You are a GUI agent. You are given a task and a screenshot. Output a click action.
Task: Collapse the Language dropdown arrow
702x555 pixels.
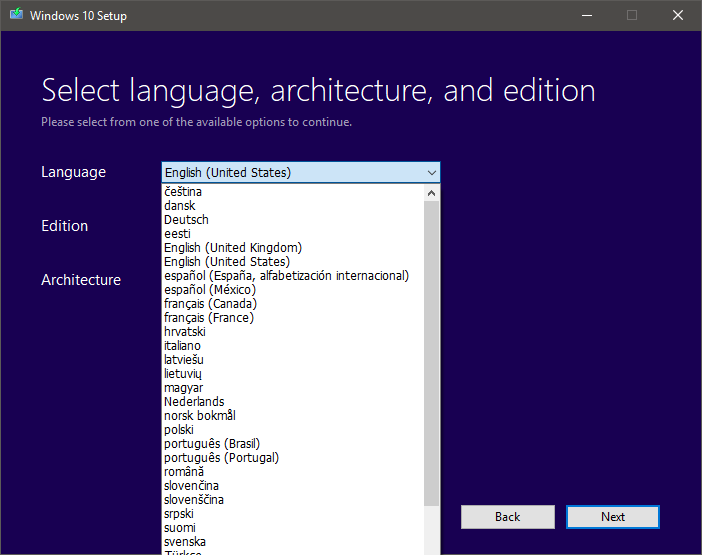[x=432, y=173]
